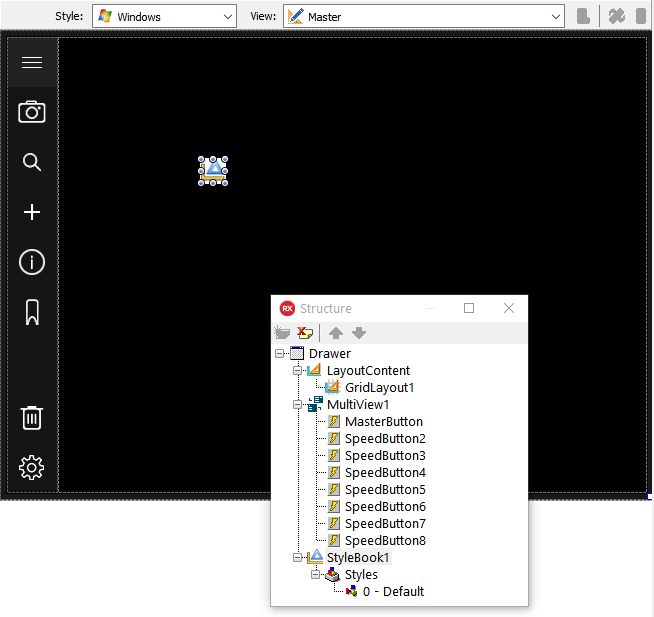The width and height of the screenshot is (654, 617).
Task: Click the MultiView1 component icon in tree
Action: (x=315, y=405)
